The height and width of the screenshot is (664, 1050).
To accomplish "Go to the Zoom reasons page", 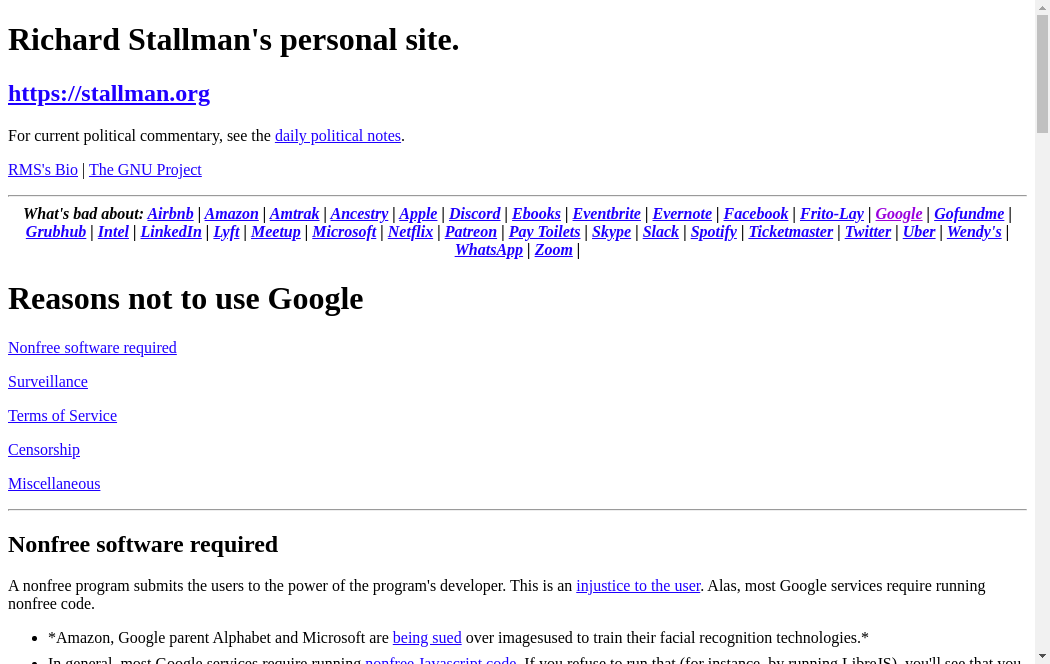I will point(553,250).
